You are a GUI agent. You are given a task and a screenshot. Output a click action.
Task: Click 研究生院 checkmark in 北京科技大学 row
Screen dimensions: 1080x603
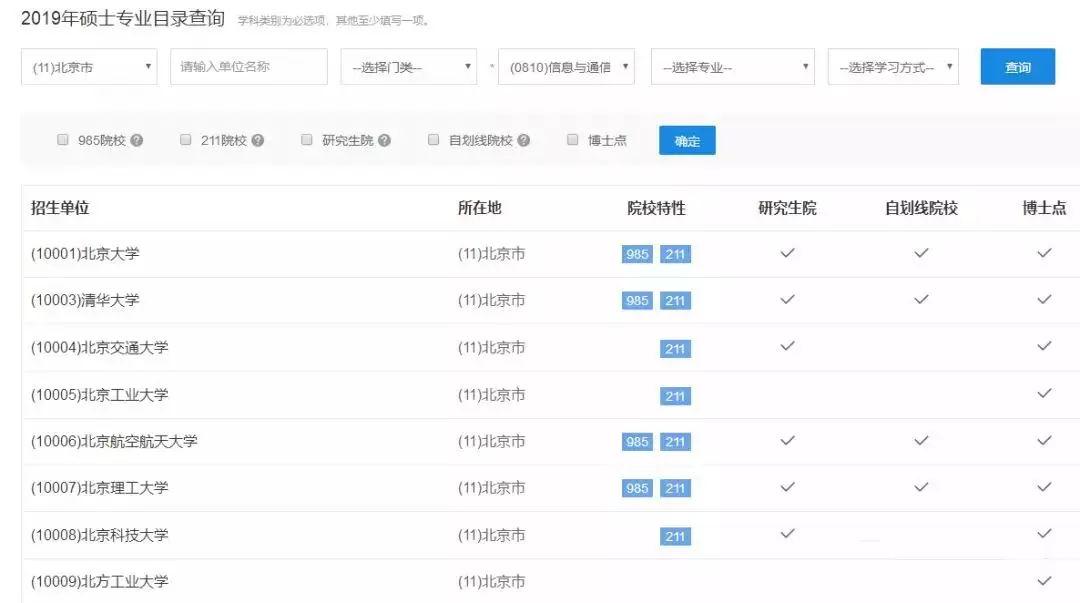click(787, 533)
